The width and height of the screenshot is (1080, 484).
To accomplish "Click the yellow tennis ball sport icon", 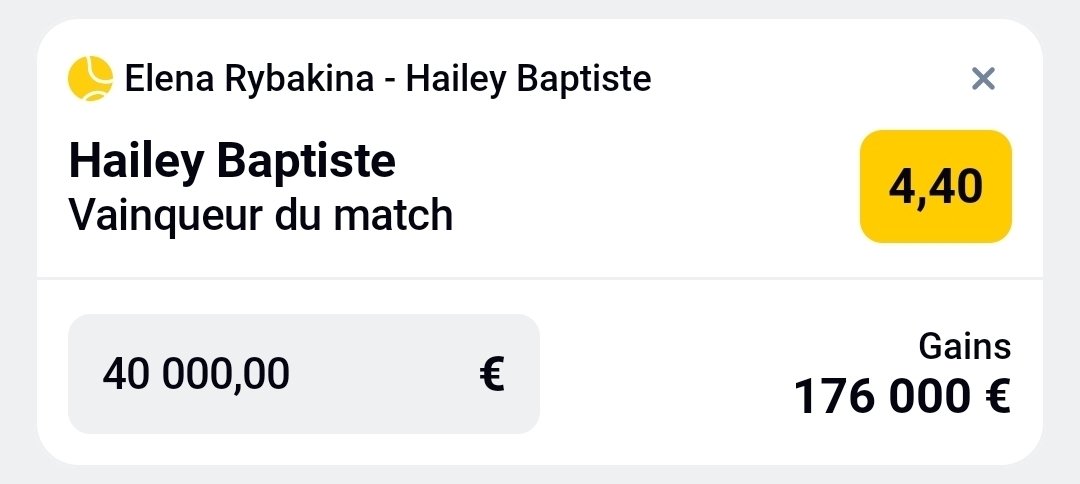I will coord(90,78).
